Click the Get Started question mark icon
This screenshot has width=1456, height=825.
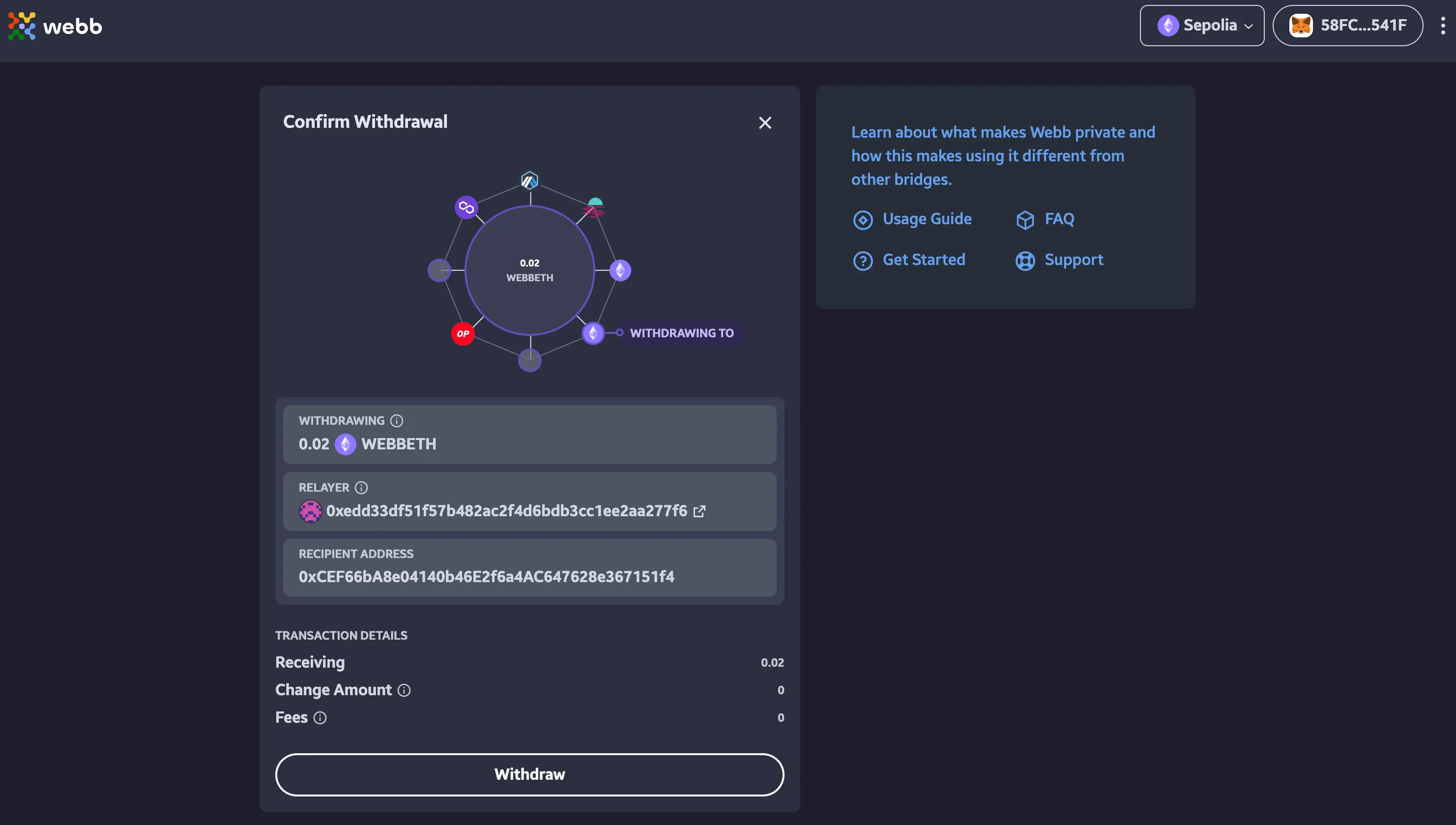pos(863,261)
